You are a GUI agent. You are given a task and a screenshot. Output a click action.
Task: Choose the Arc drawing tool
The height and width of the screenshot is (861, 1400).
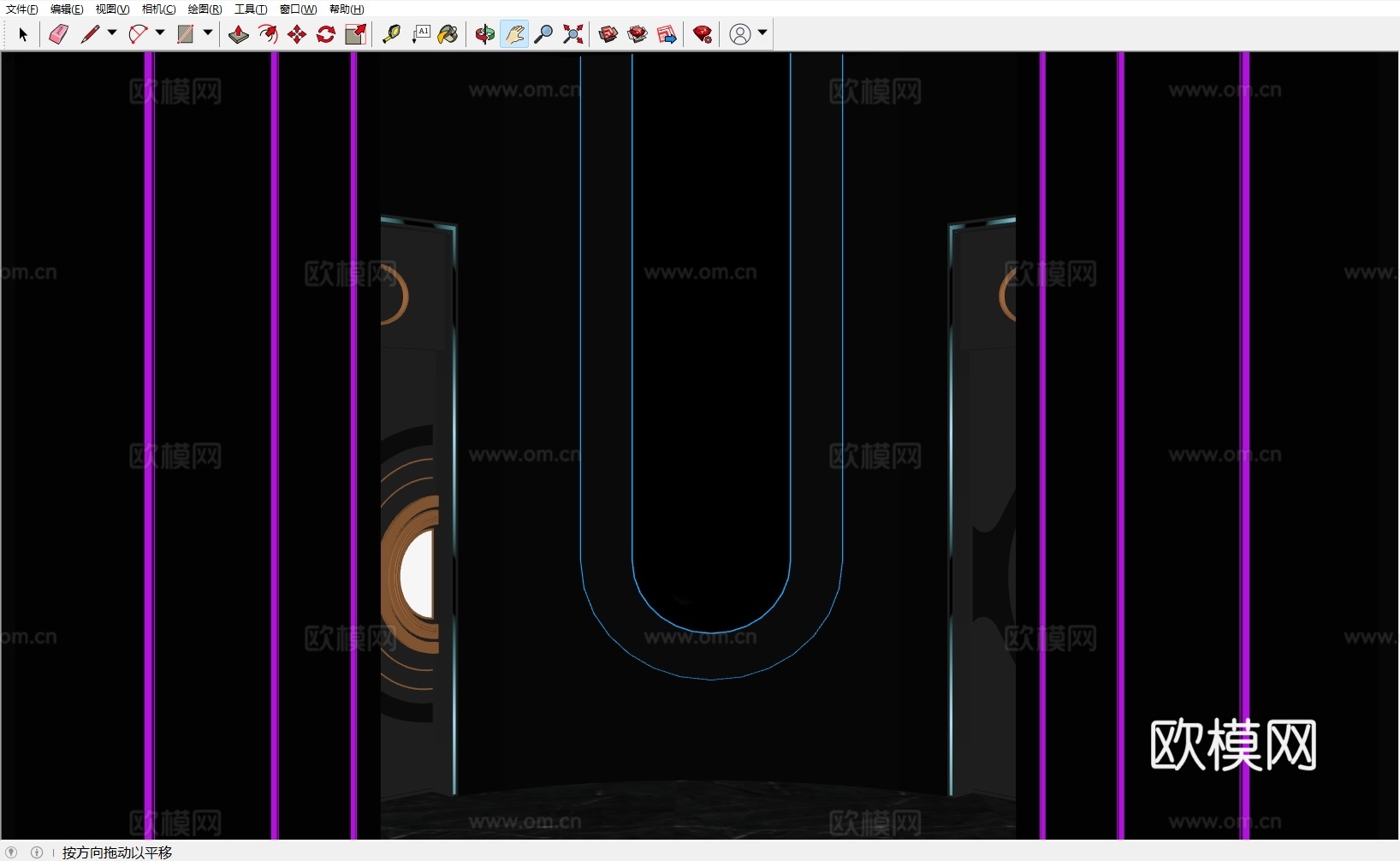(x=138, y=34)
